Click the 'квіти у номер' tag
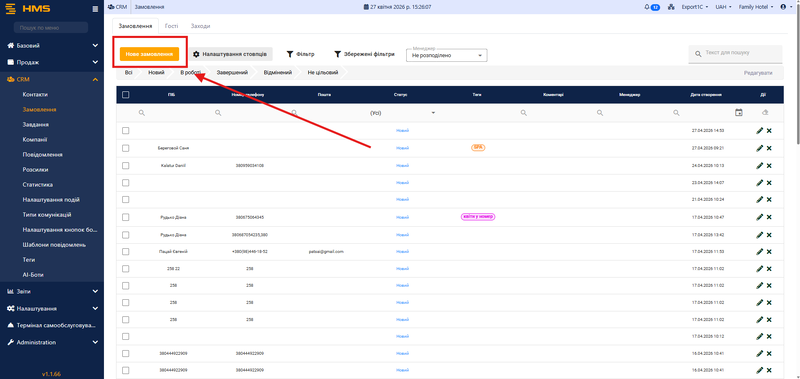800x379 pixels. [478, 216]
